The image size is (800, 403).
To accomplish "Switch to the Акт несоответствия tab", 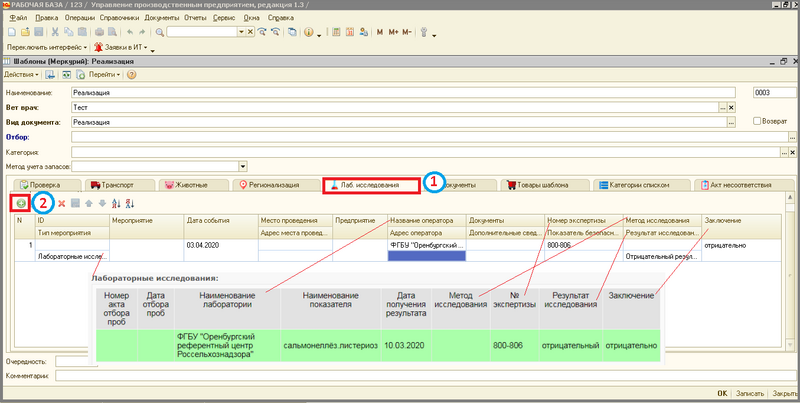I will tap(740, 185).
